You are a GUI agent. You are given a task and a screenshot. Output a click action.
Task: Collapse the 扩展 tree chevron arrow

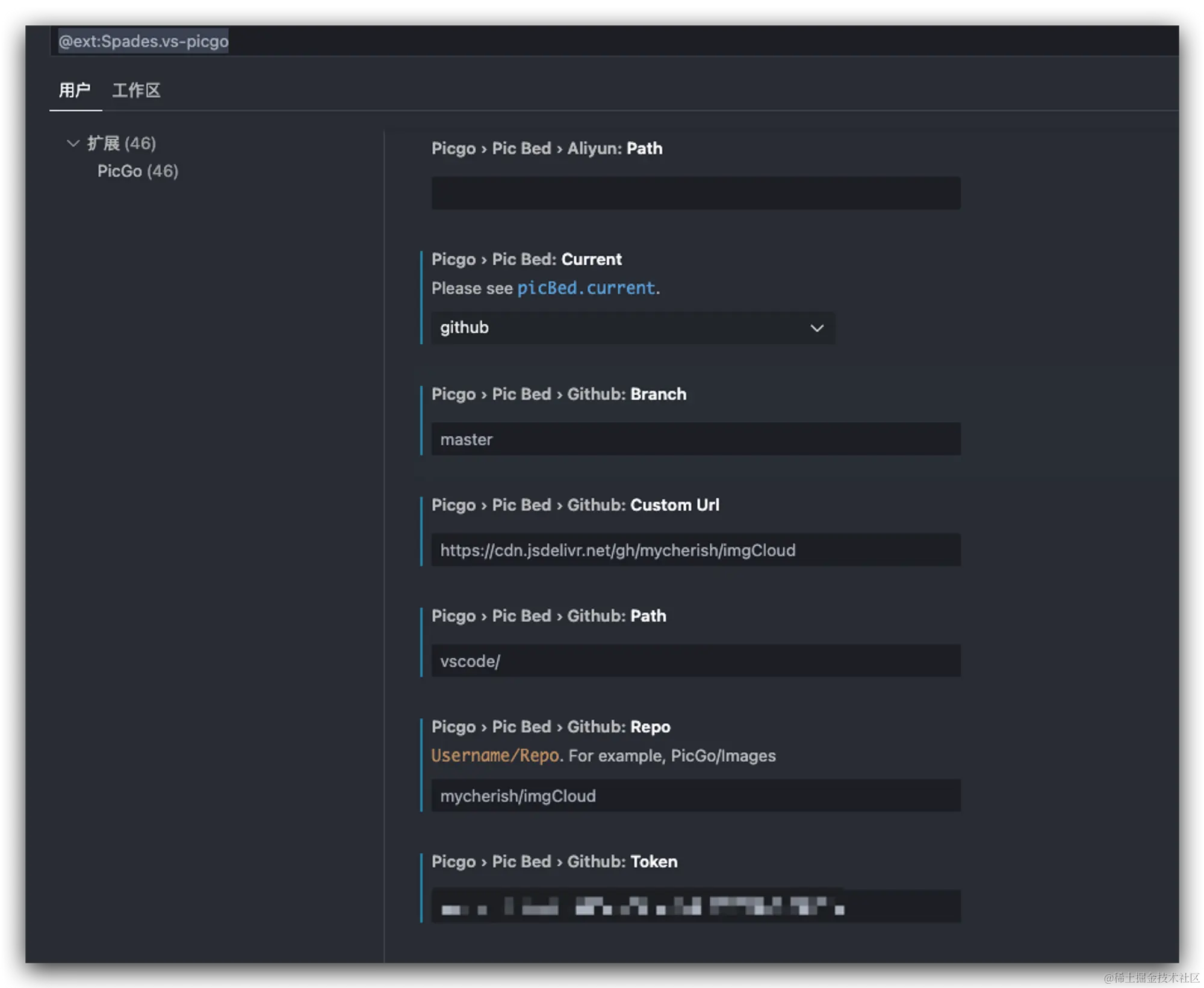pos(73,143)
